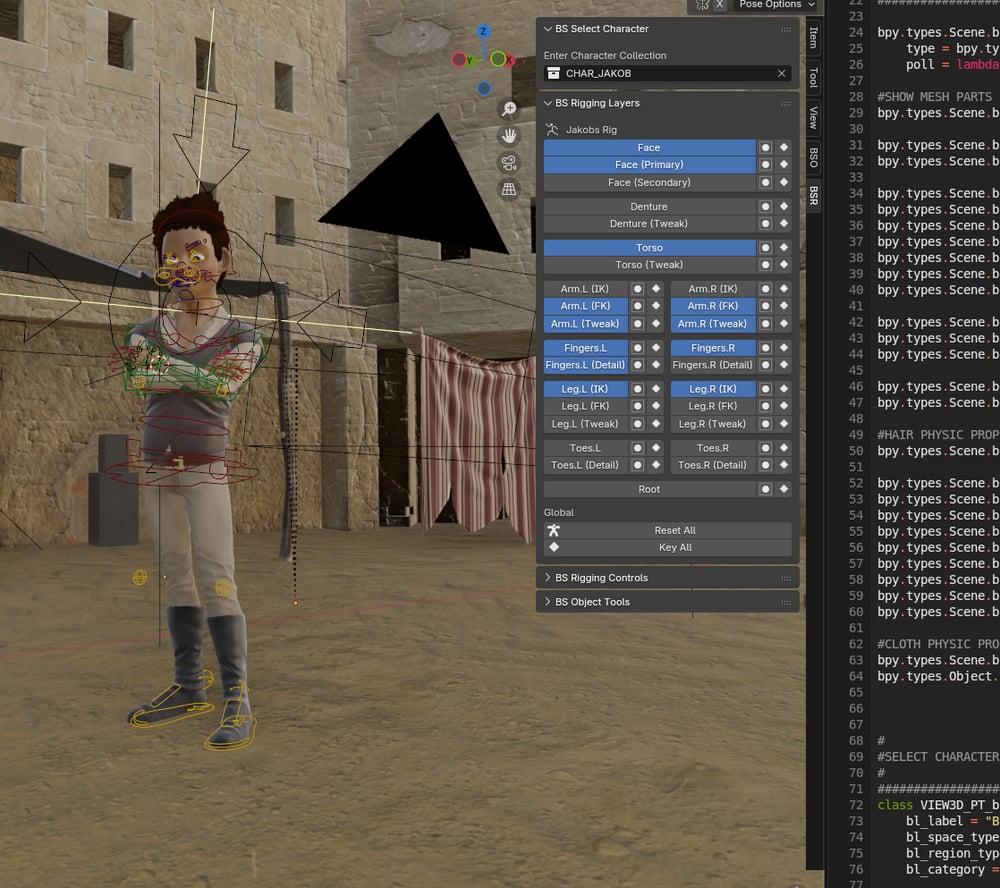This screenshot has width=1000, height=888.
Task: Click the circle dot icon beside Face layer
Action: pos(765,147)
